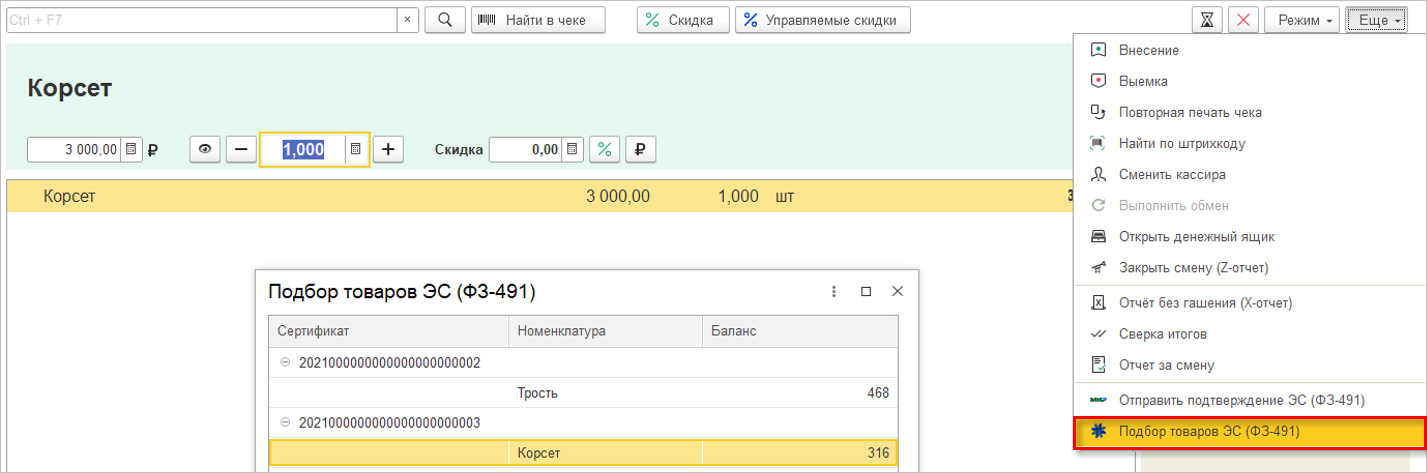Open the three-dot menu in Подбор товаров dialog
Viewport: 1427px width, 473px height.
pyautogui.click(x=834, y=291)
